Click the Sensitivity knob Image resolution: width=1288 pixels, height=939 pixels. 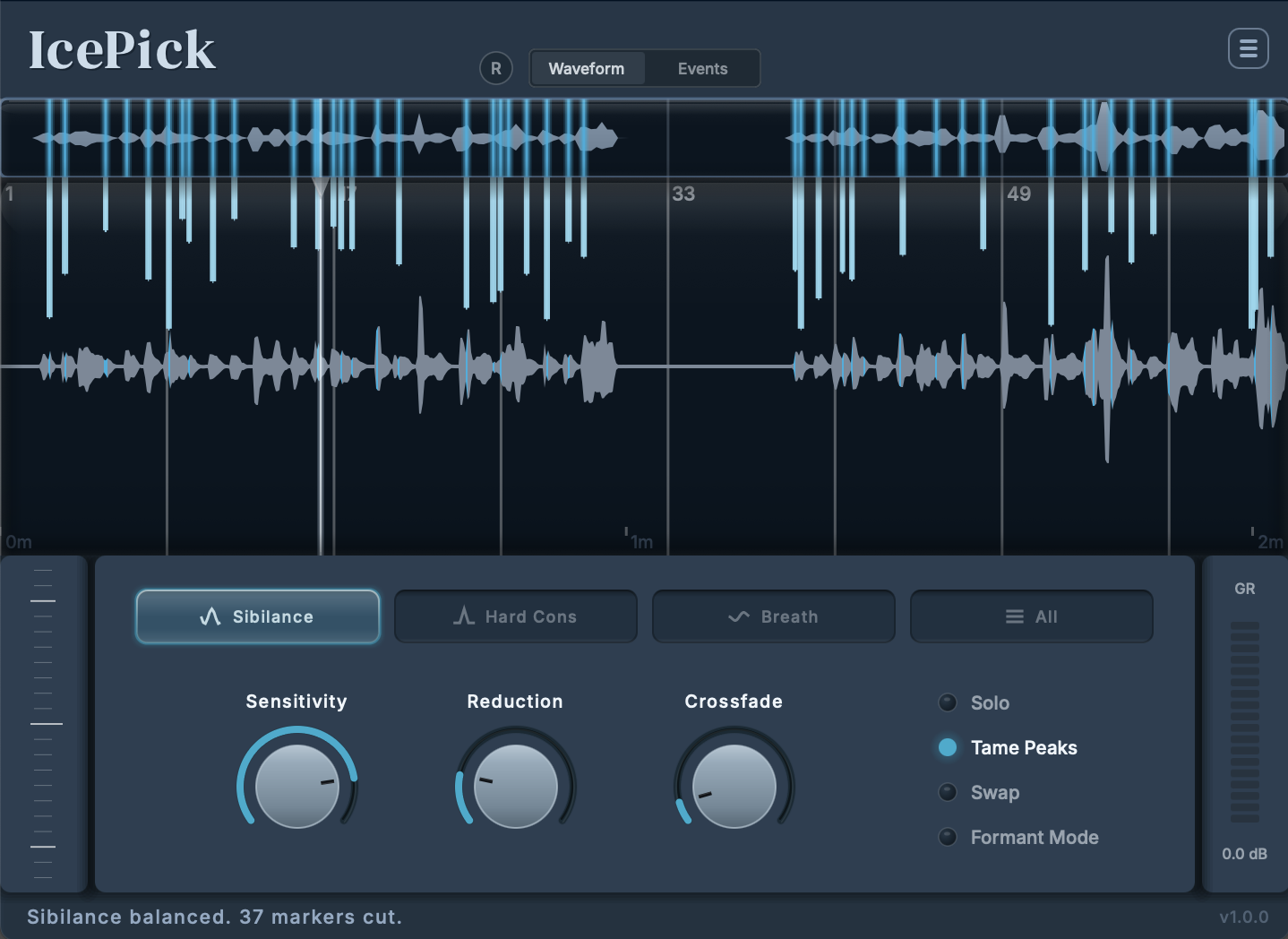(297, 786)
